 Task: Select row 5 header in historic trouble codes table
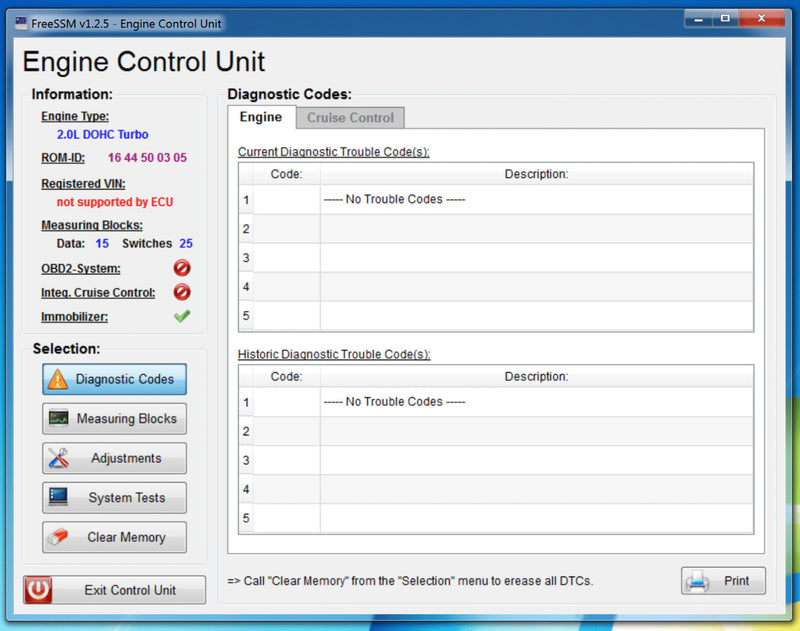246,518
